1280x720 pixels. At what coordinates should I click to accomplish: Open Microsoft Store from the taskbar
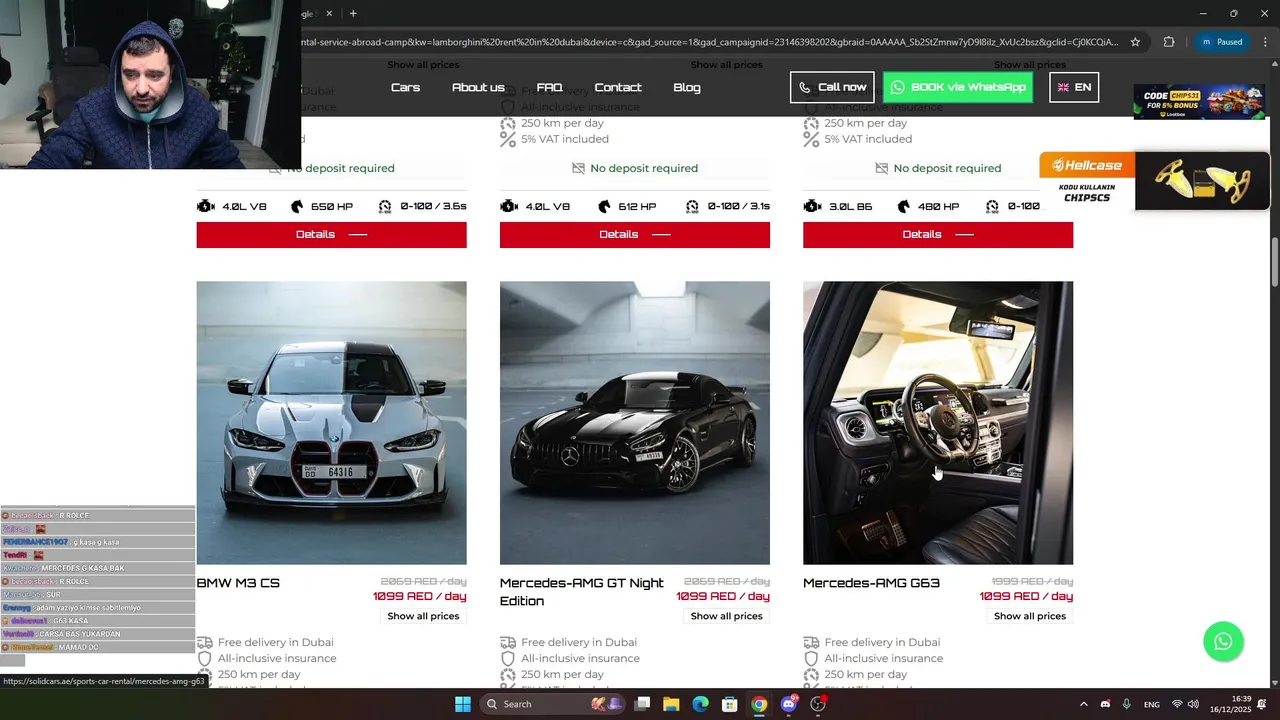pyautogui.click(x=730, y=704)
